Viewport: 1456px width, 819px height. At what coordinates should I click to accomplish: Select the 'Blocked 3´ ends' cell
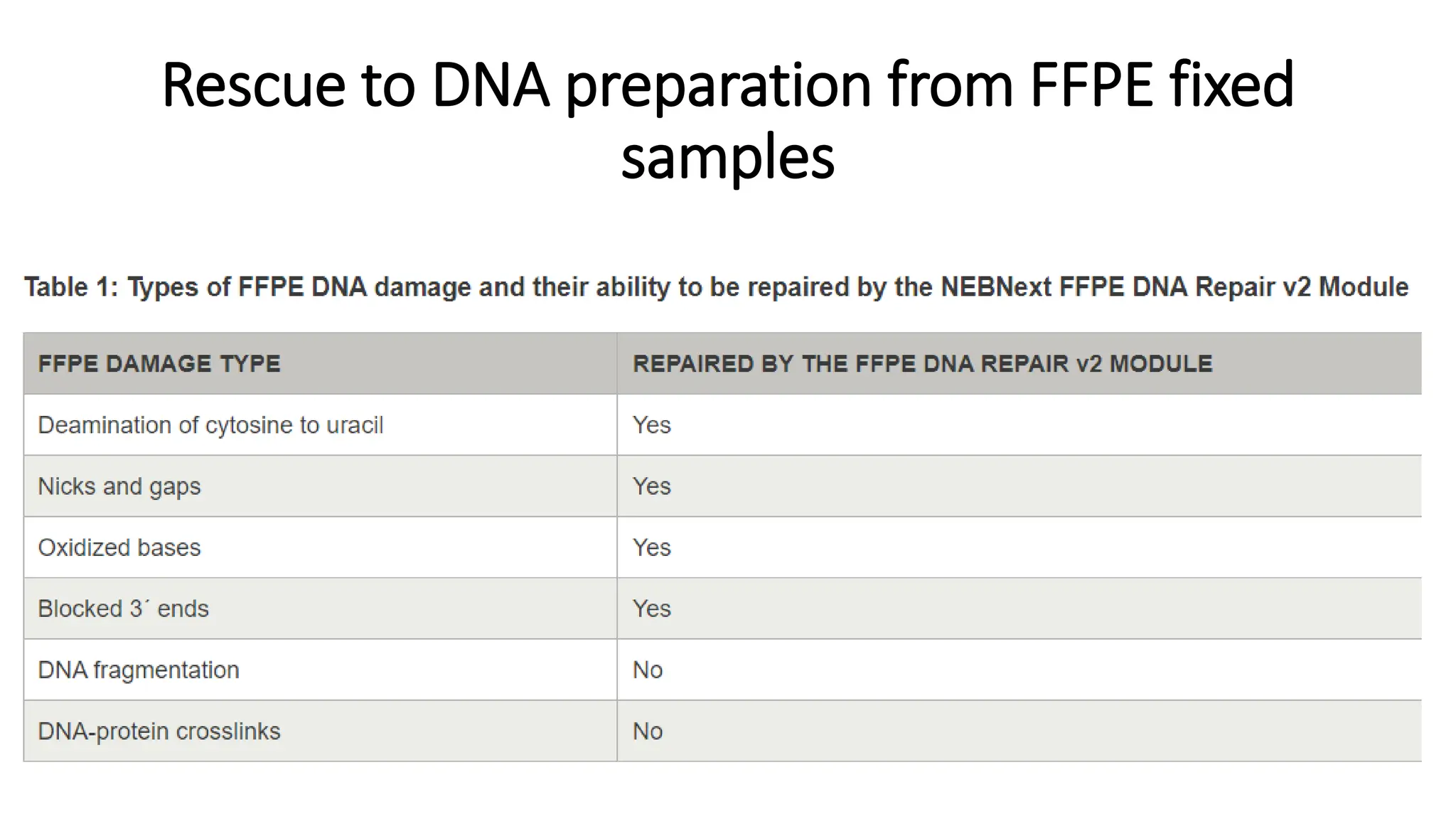pyautogui.click(x=123, y=609)
